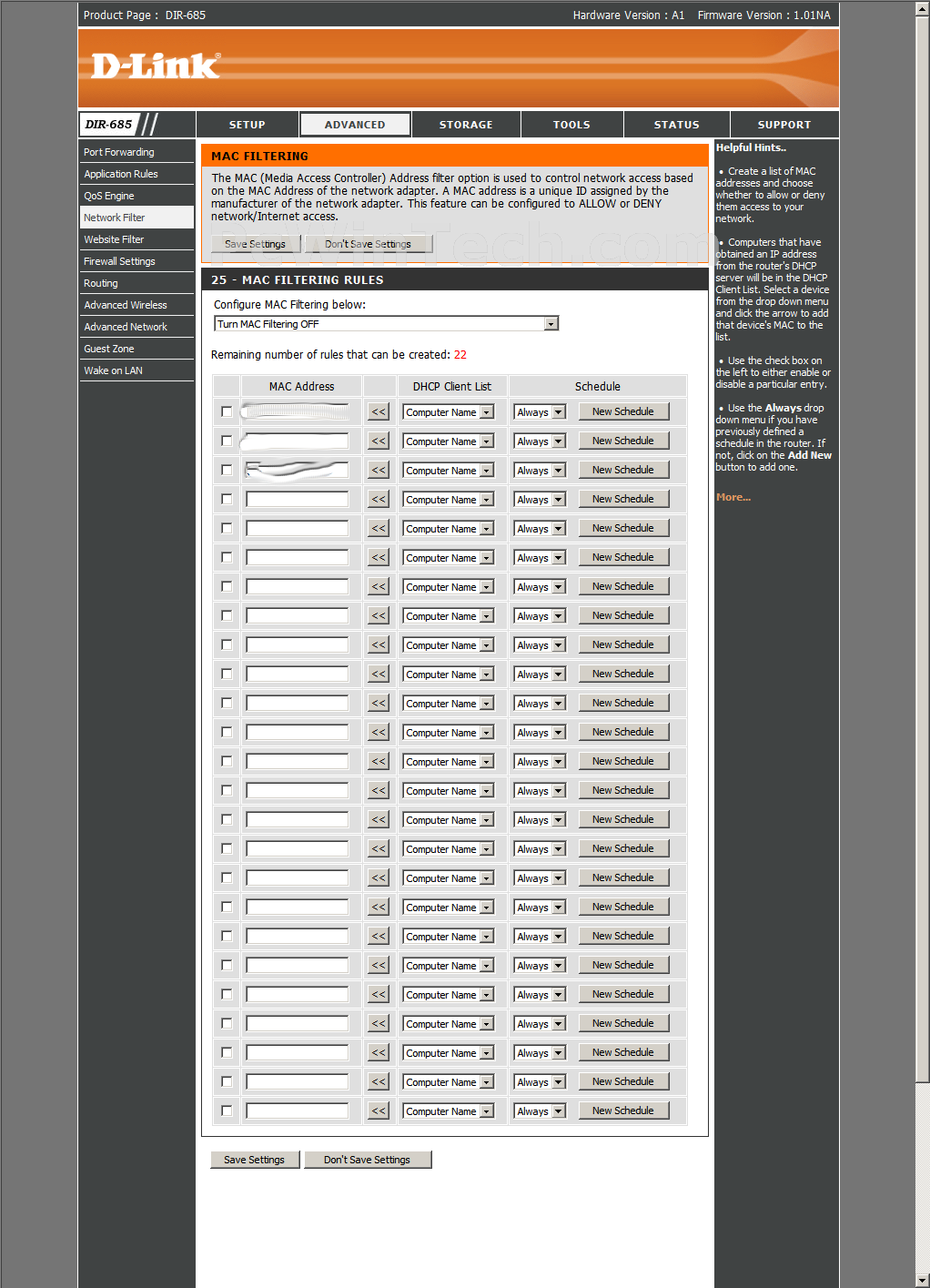Viewport: 930px width, 1288px height.
Task: Click the 'Firmware Version : 1.01NA' text
Action: coord(764,15)
